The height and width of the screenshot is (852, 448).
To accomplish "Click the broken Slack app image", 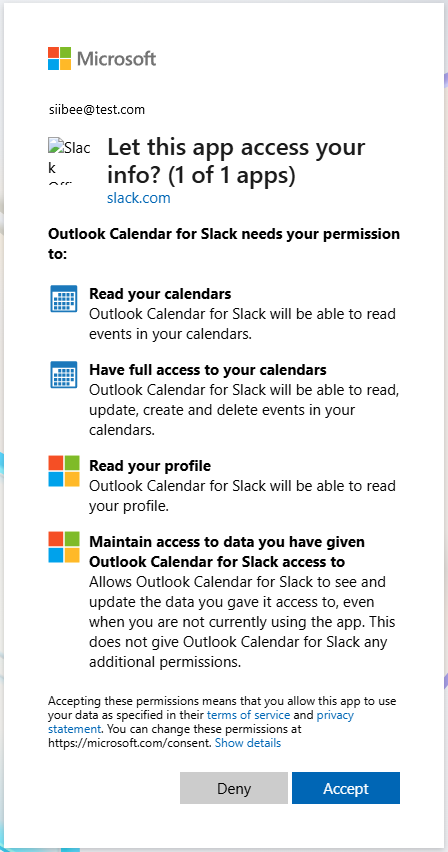I will point(70,161).
